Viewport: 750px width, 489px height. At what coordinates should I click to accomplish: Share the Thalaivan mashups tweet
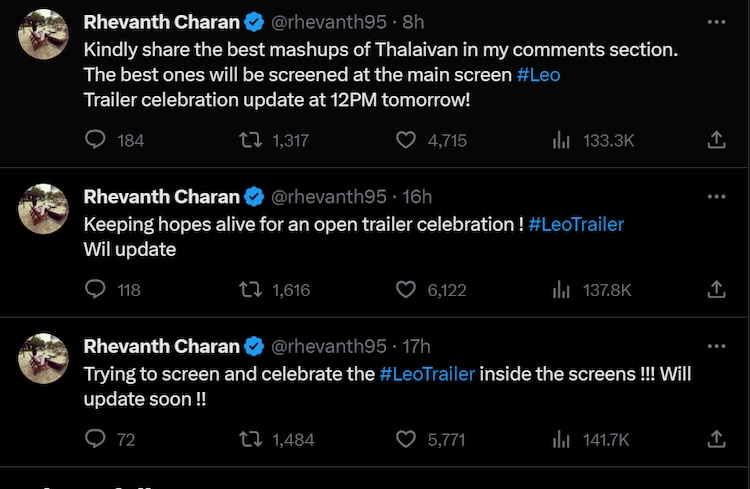tap(716, 141)
